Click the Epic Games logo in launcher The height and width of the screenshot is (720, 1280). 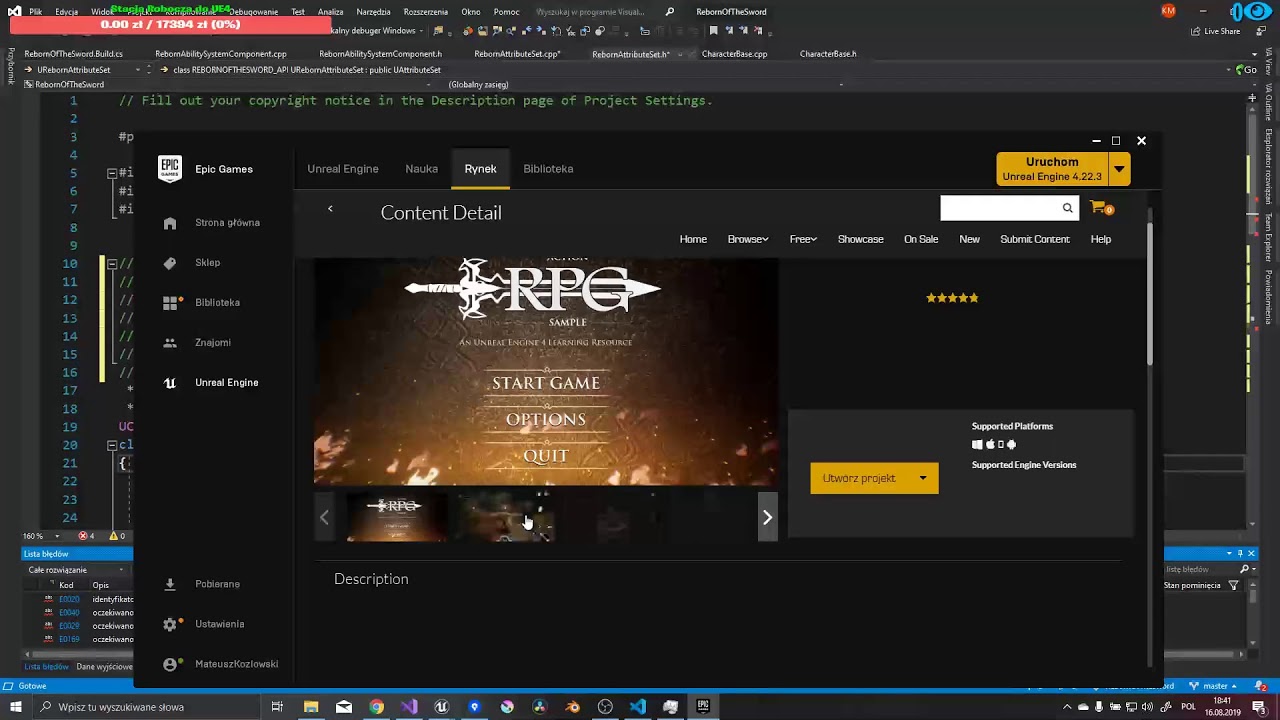pyautogui.click(x=170, y=169)
